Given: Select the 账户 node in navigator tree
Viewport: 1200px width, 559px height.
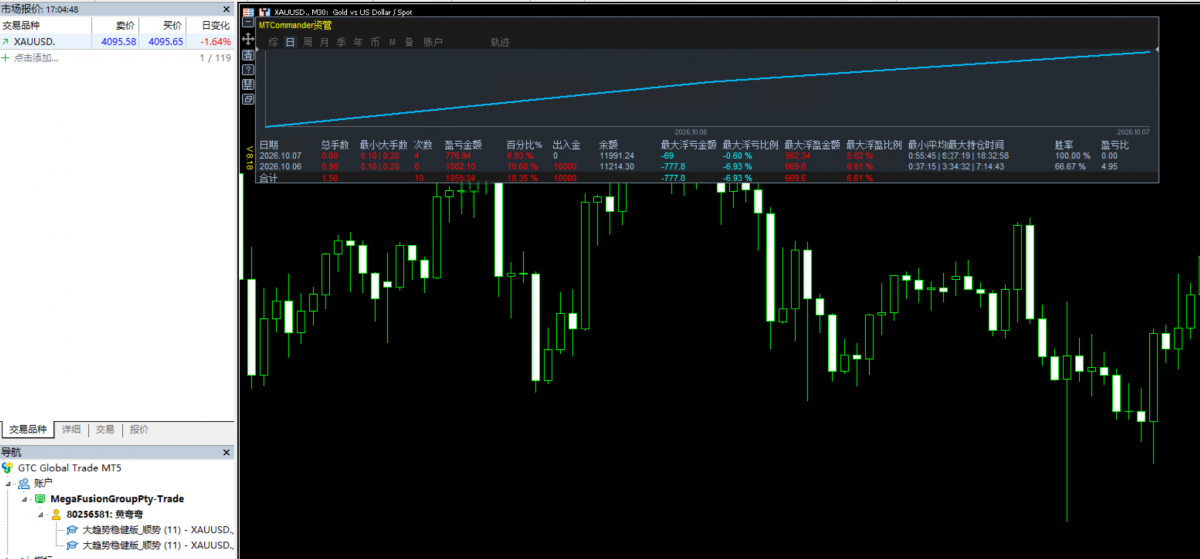Looking at the screenshot, I should pos(44,483).
